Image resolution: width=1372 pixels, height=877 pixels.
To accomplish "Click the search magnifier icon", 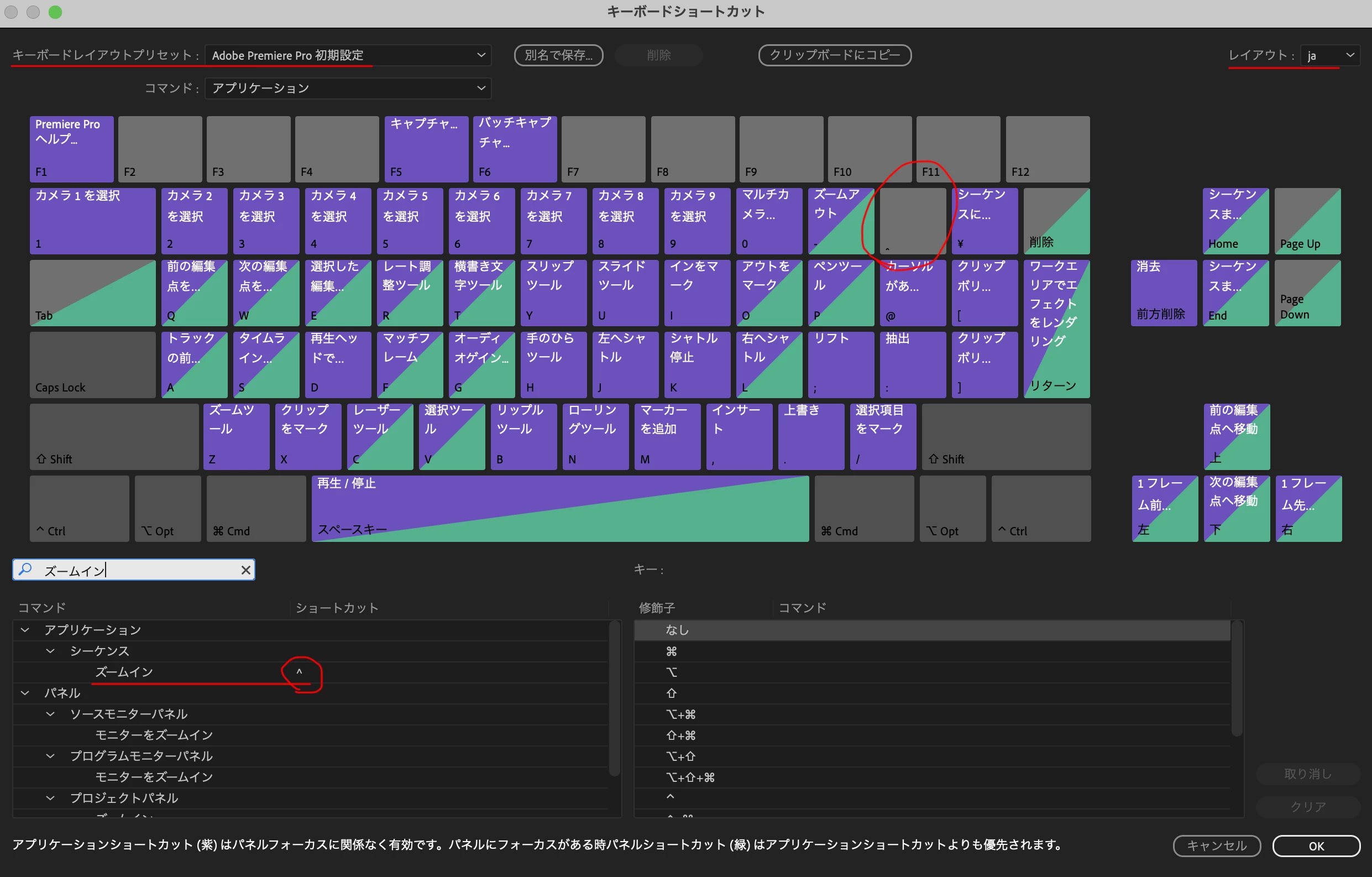I will point(25,570).
